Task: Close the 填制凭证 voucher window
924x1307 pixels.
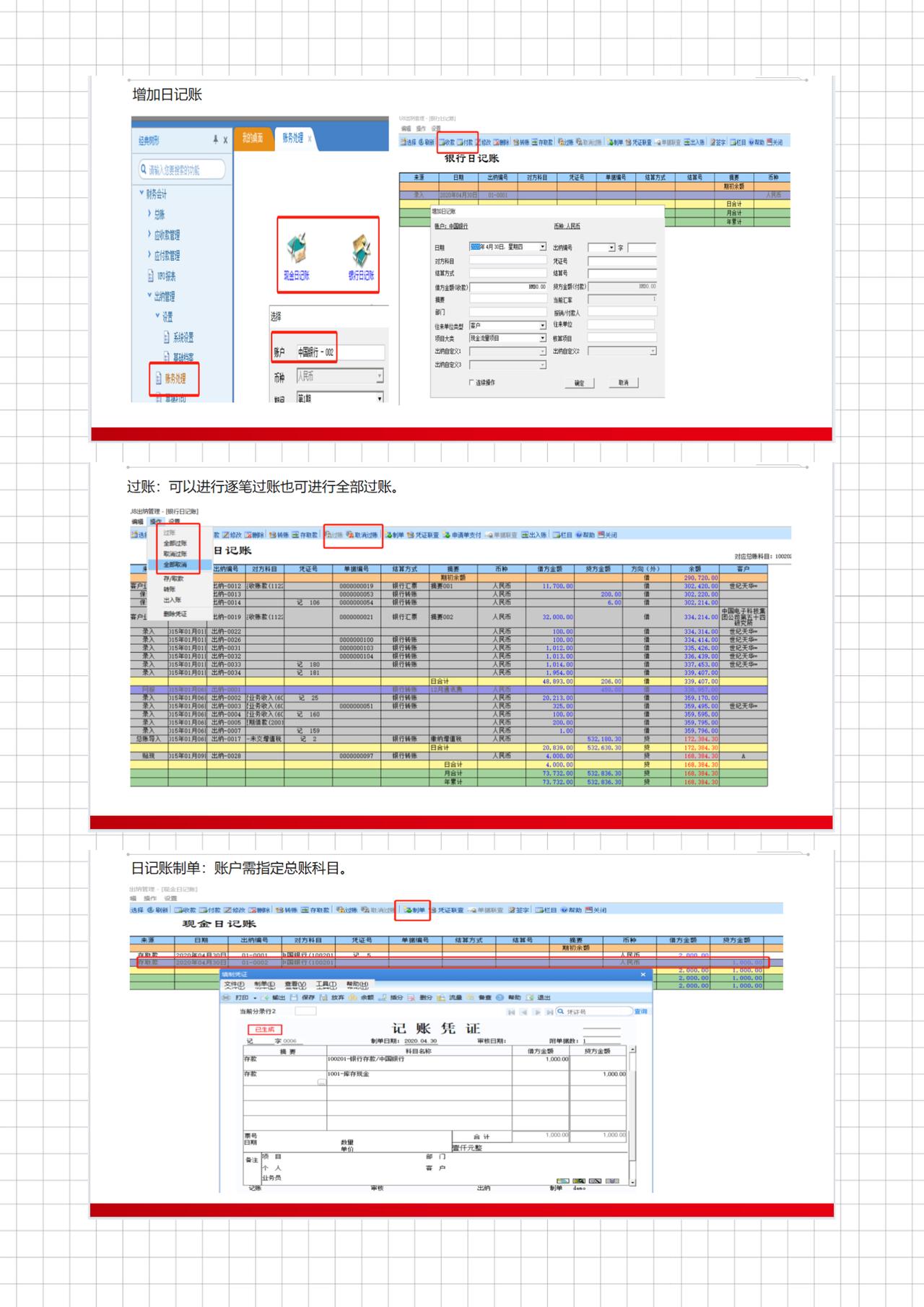Action: point(643,974)
